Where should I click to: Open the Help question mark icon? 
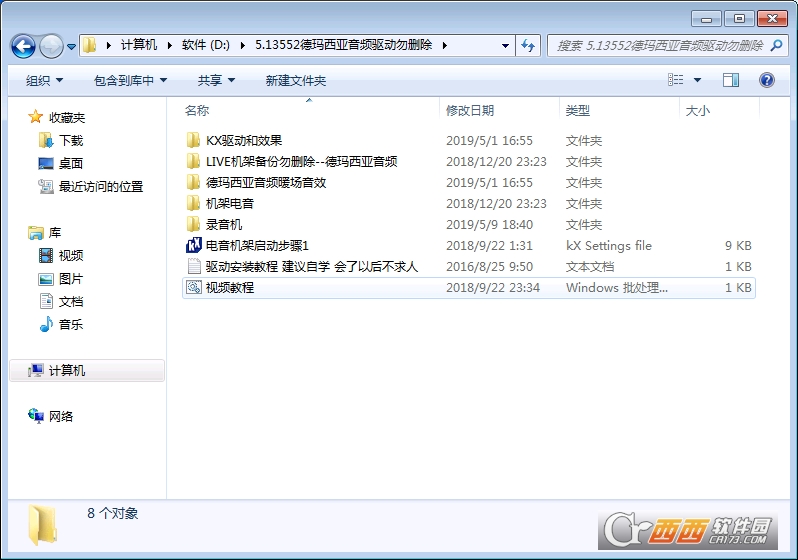click(766, 80)
